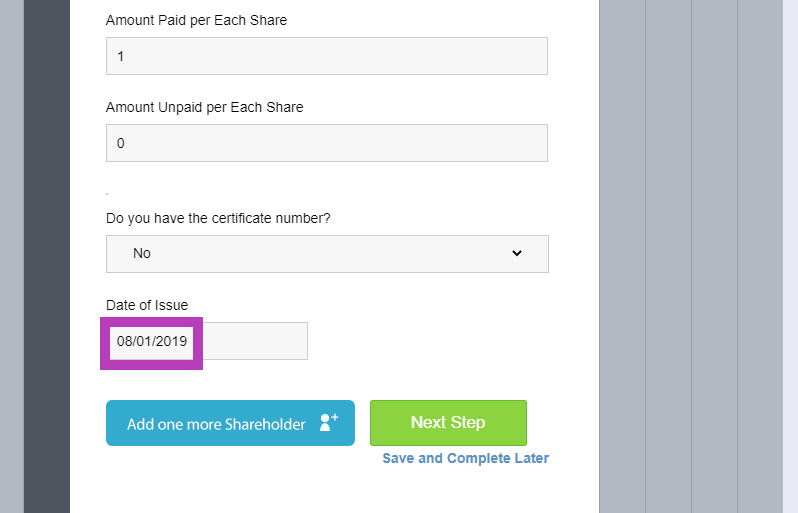Image resolution: width=798 pixels, height=513 pixels.
Task: Click 'Do you have the certificate number?' label
Action: [218, 218]
